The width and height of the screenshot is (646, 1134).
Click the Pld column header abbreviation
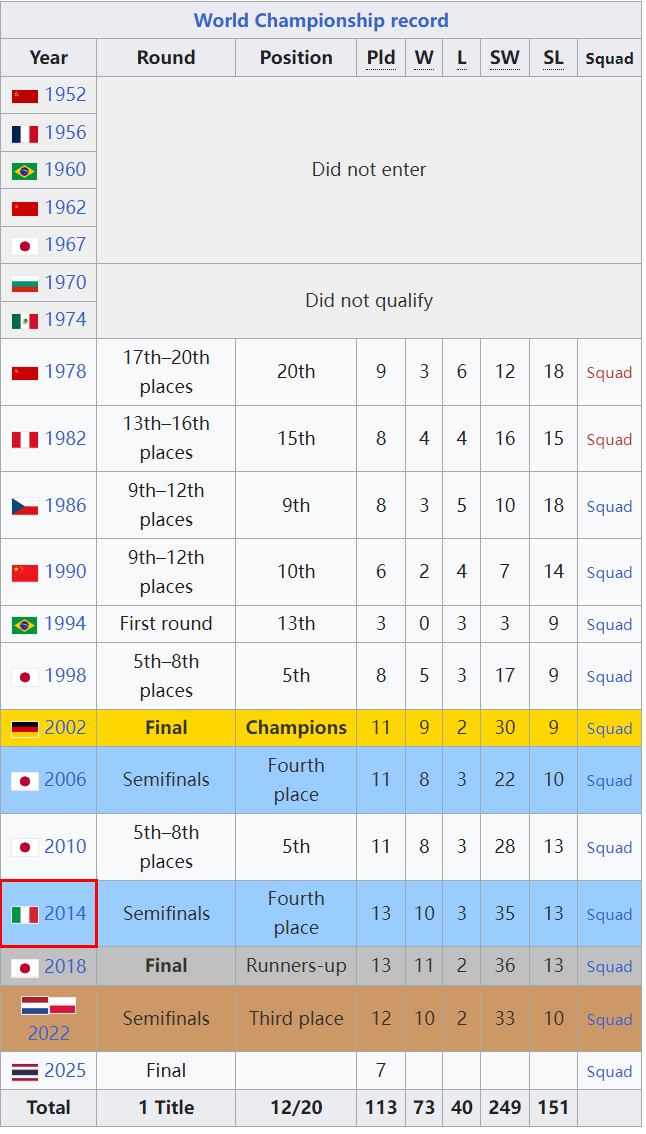coord(381,58)
